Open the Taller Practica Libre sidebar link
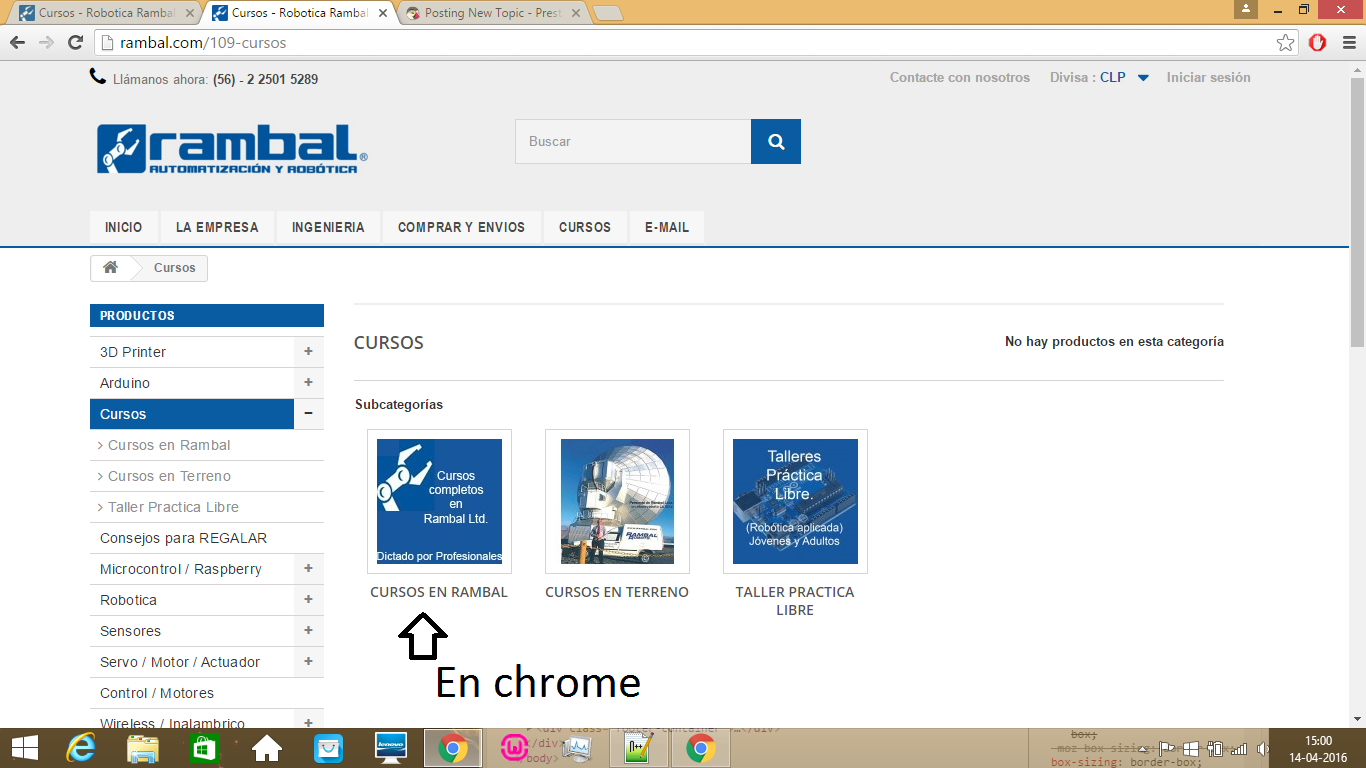Screen dimensions: 1366x768 tap(173, 507)
